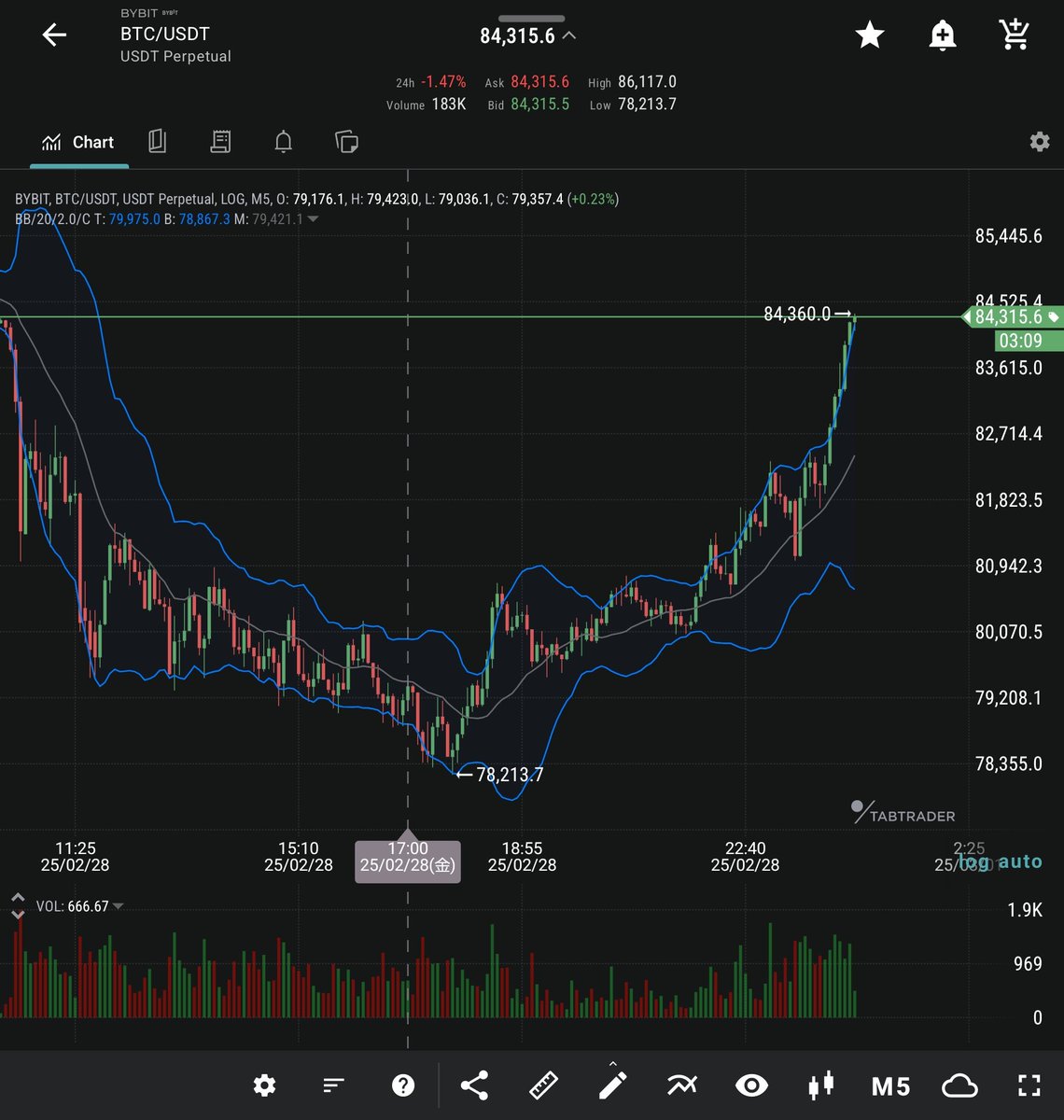This screenshot has height=1120, width=1064.
Task: Change the M5 timeframe
Action: (890, 1085)
